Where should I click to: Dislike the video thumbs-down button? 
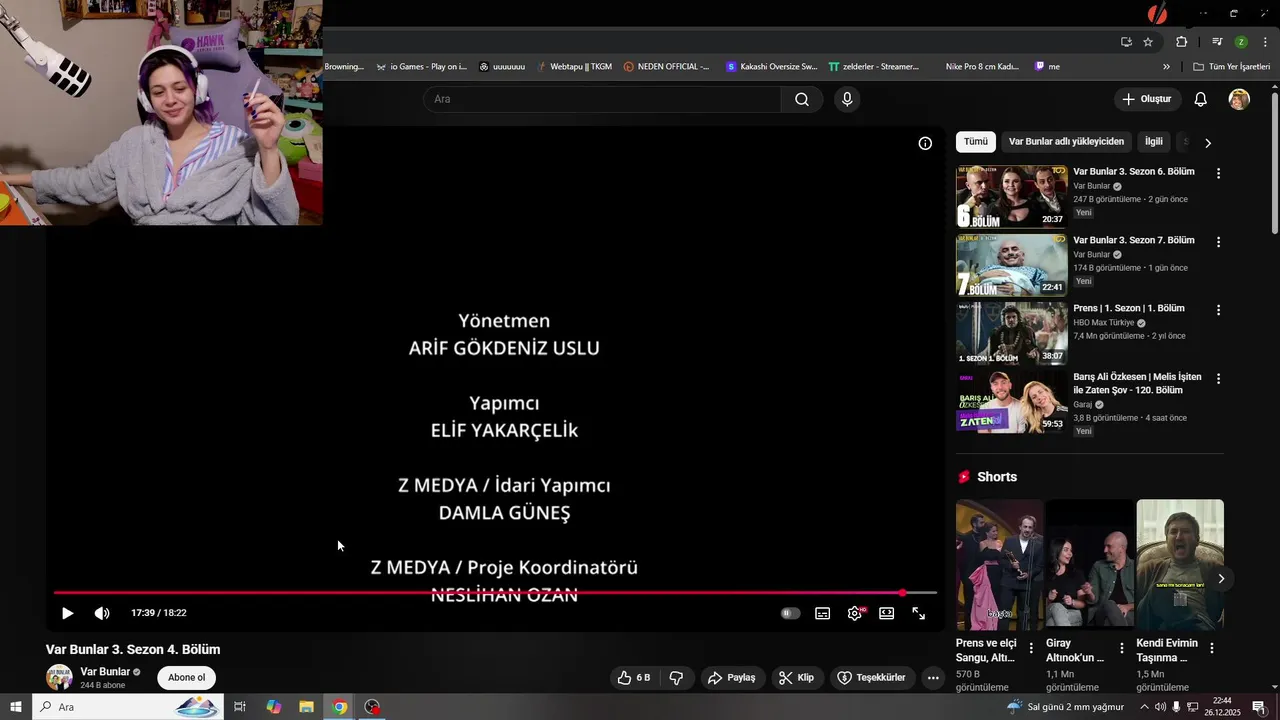[x=676, y=678]
